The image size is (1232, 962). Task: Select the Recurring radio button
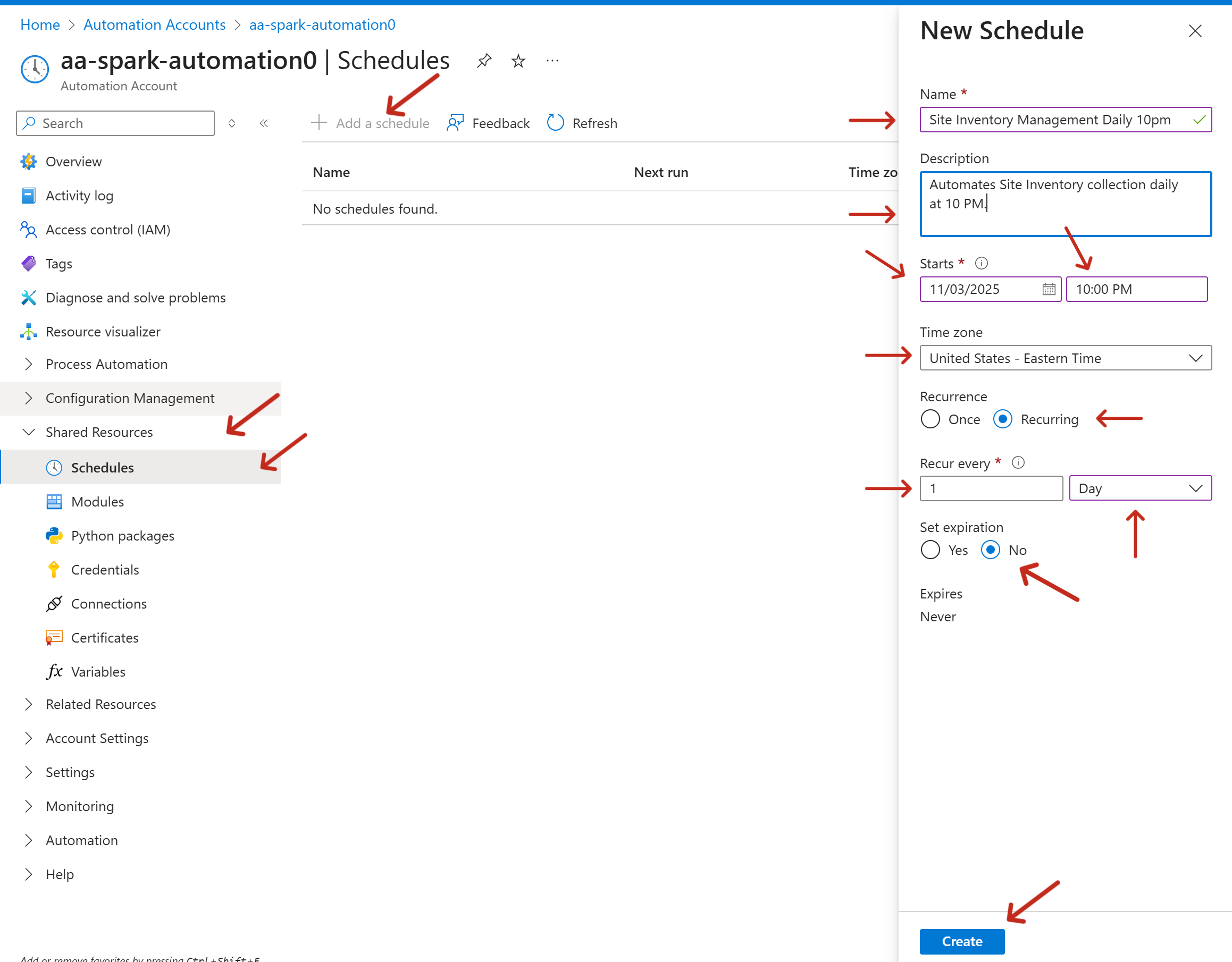1002,419
